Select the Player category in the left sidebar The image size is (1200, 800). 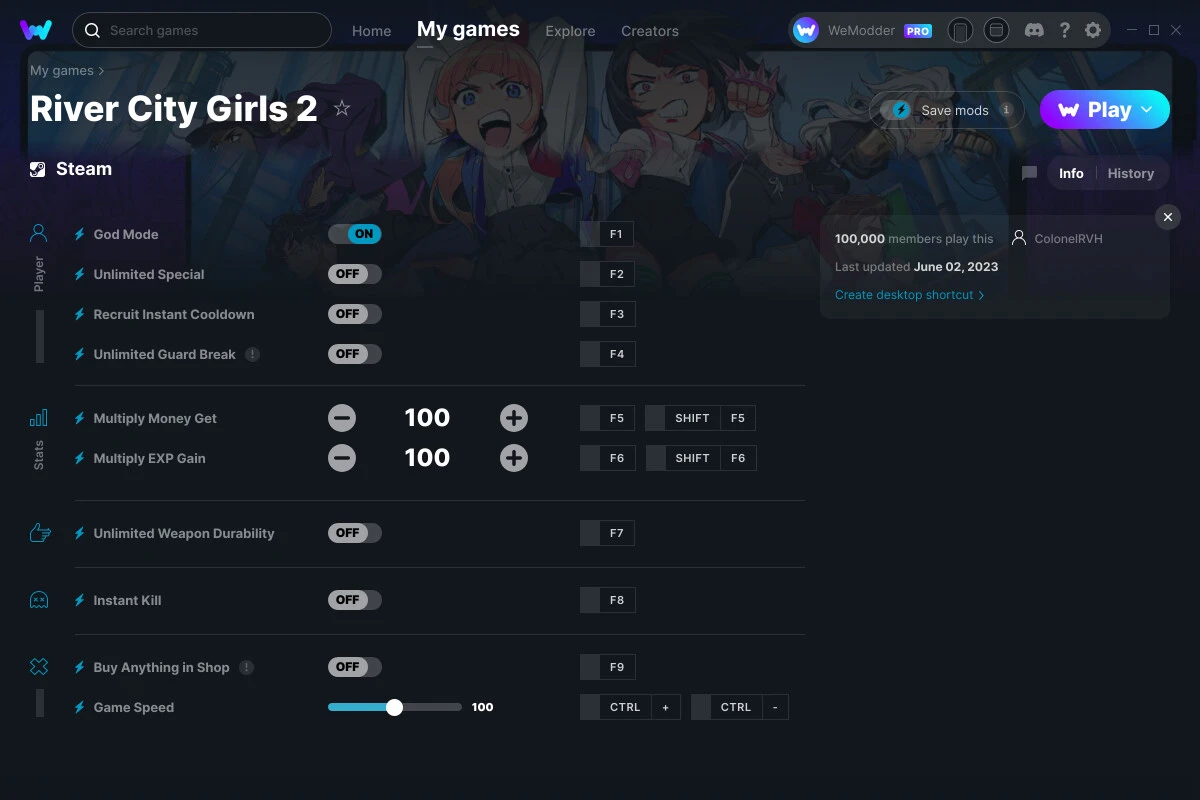38,232
